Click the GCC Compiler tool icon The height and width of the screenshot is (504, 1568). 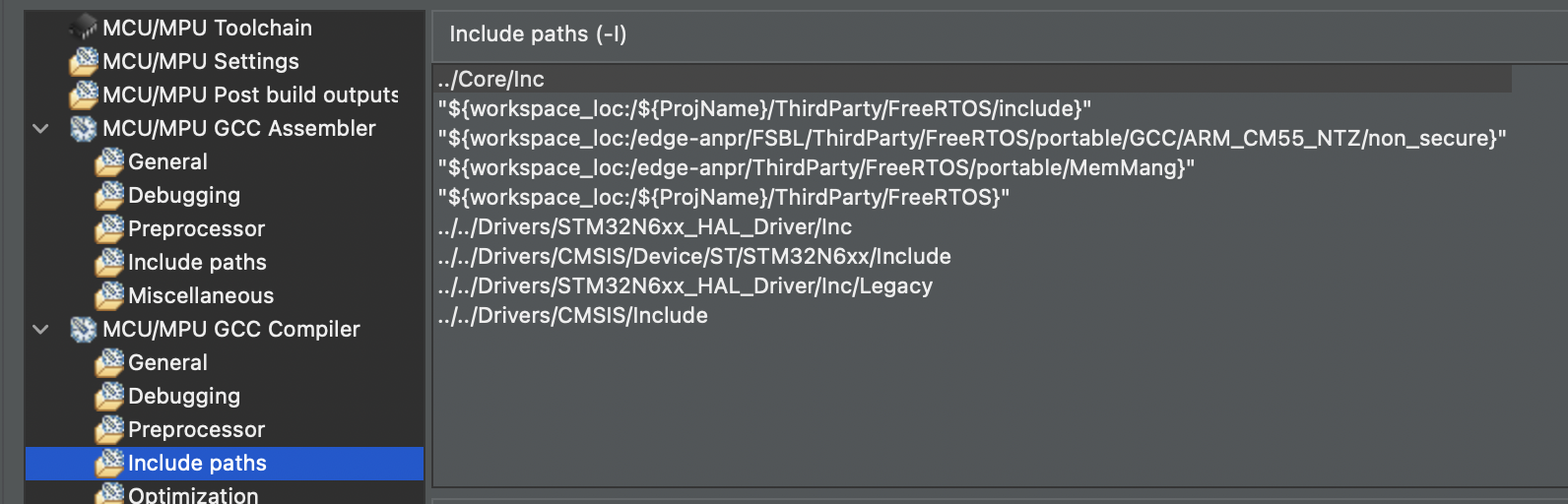[x=84, y=329]
